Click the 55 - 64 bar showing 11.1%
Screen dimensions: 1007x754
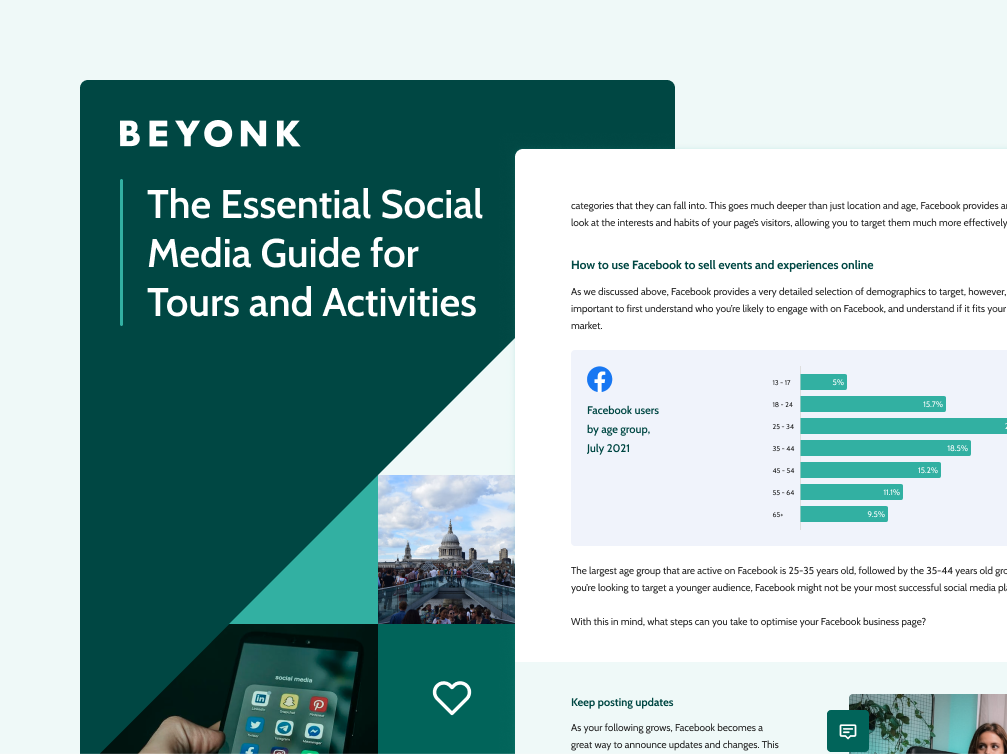[851, 492]
